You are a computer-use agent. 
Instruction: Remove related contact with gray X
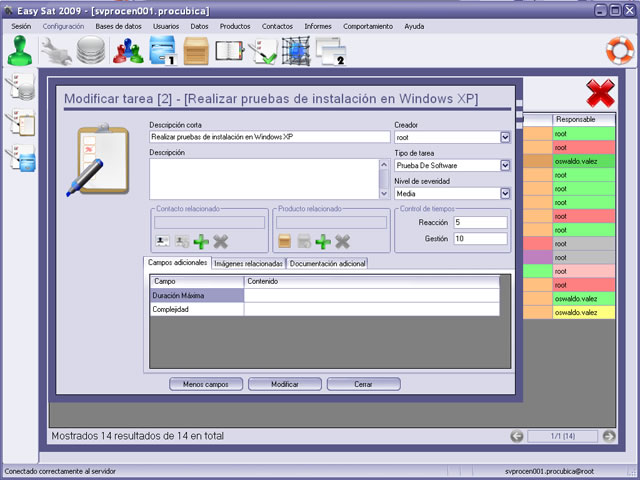[x=220, y=242]
